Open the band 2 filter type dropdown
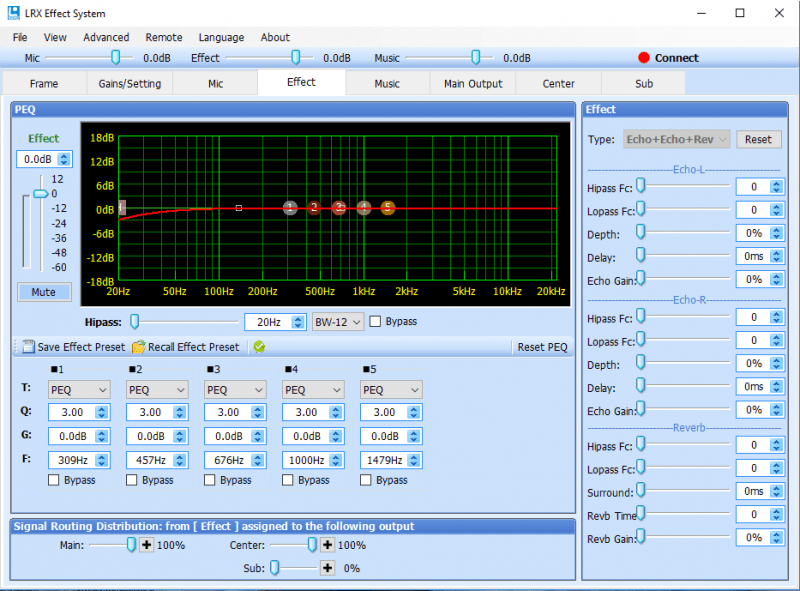800x591 pixels. coord(157,390)
